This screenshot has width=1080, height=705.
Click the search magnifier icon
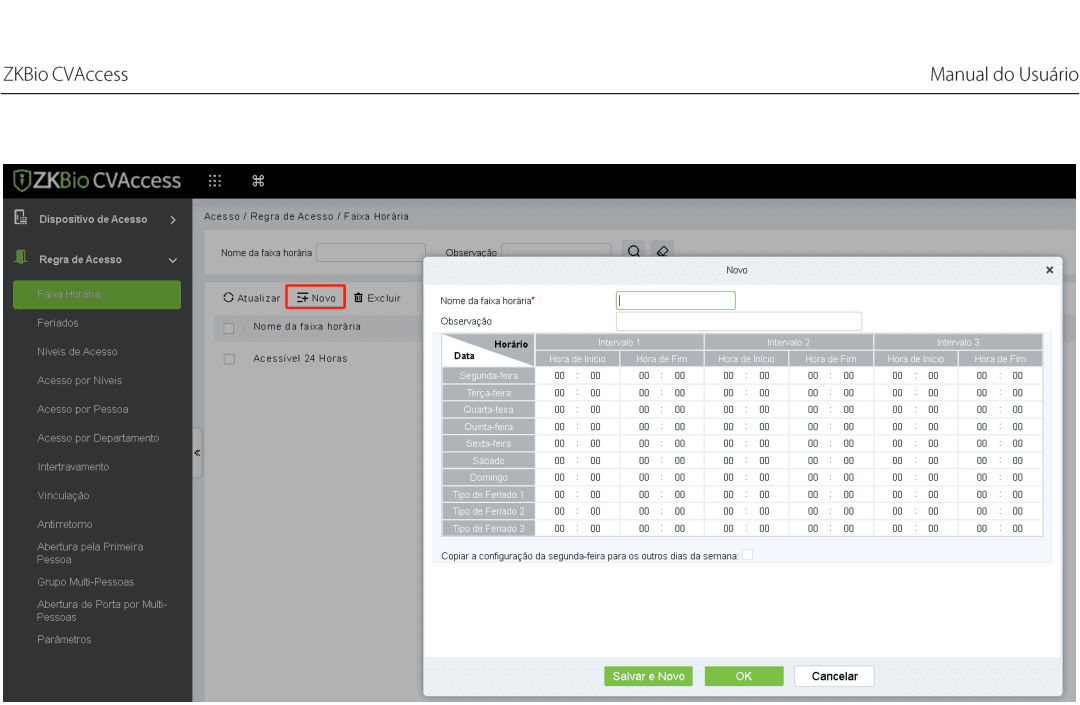634,251
